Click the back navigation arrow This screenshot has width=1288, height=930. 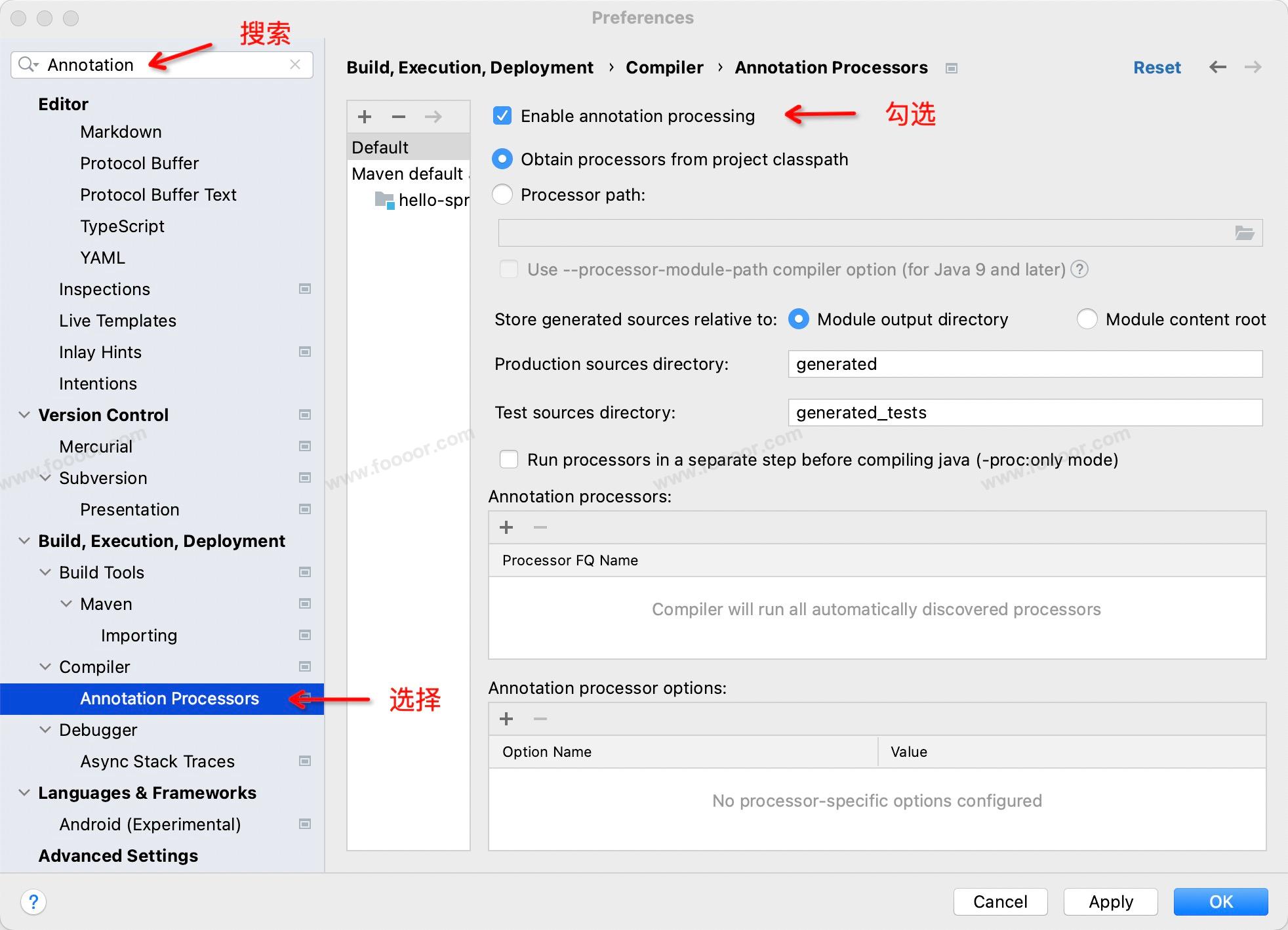1217,67
